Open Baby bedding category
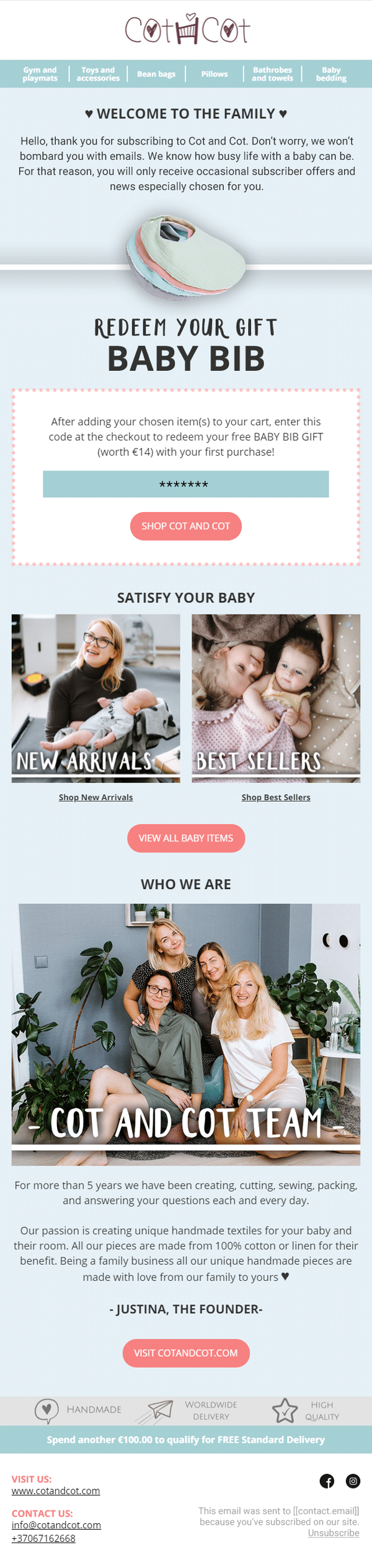The width and height of the screenshot is (372, 1568). (x=331, y=74)
